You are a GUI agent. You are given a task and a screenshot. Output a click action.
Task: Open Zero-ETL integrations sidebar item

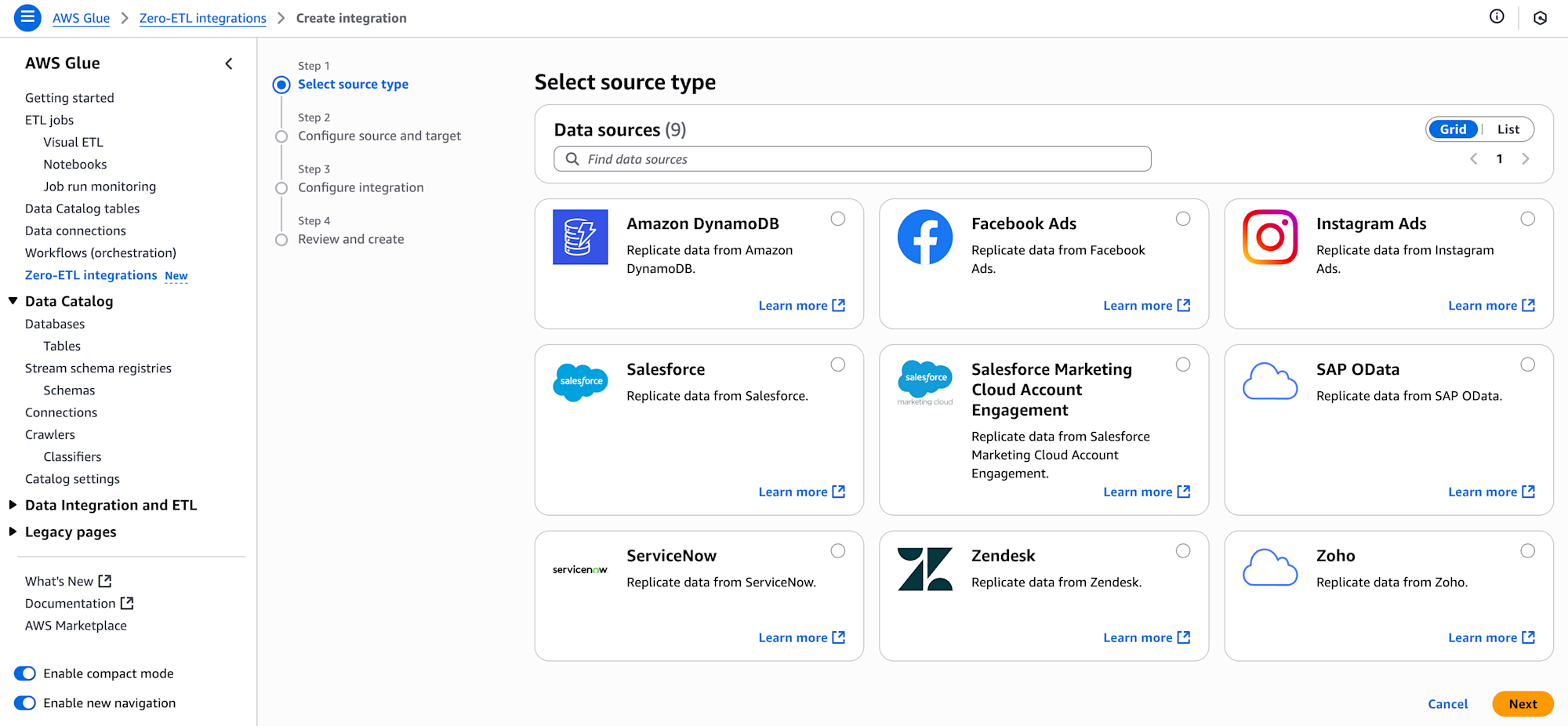point(91,275)
